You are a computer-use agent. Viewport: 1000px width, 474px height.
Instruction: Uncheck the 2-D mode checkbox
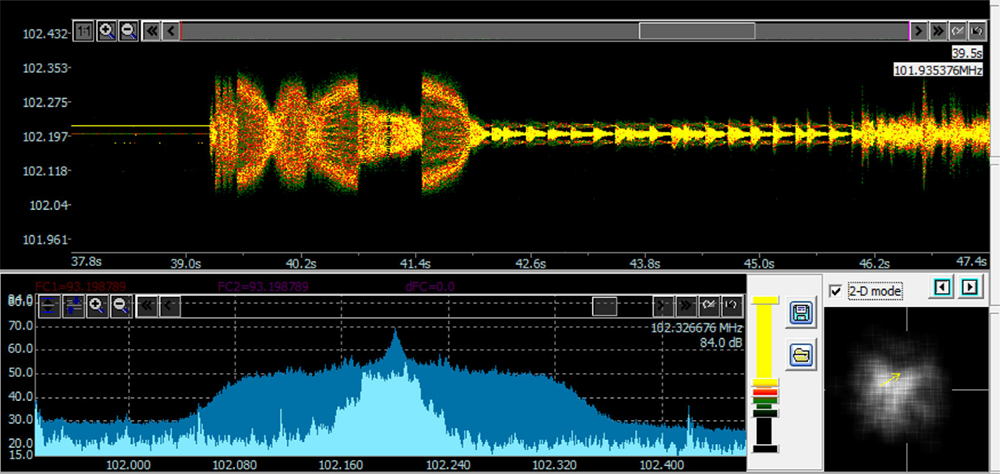point(836,291)
